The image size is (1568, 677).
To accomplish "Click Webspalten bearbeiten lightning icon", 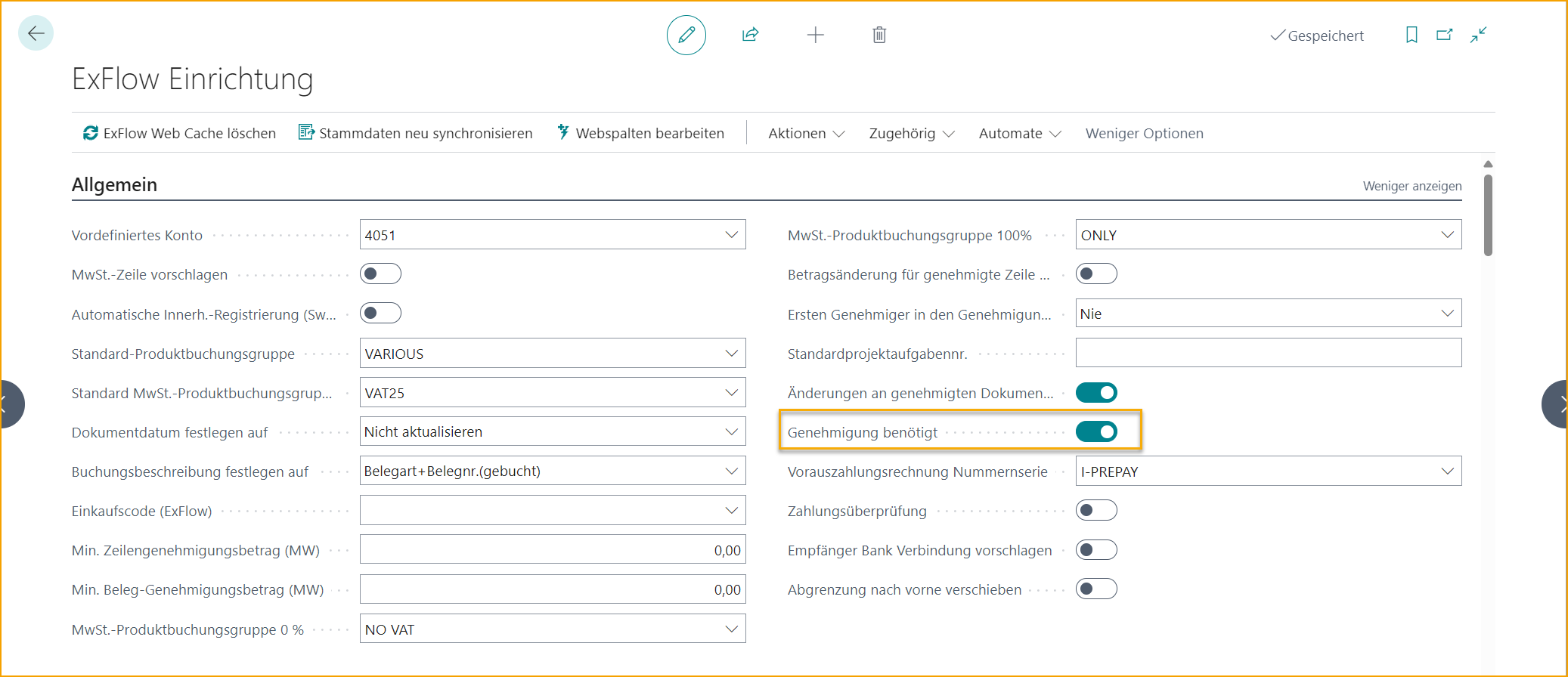I will point(563,132).
